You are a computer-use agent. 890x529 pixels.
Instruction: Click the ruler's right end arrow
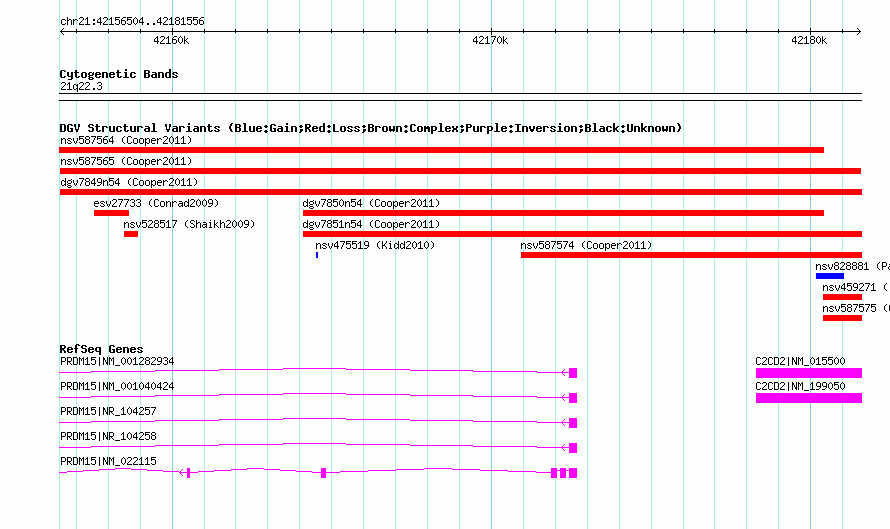pyautogui.click(x=859, y=31)
